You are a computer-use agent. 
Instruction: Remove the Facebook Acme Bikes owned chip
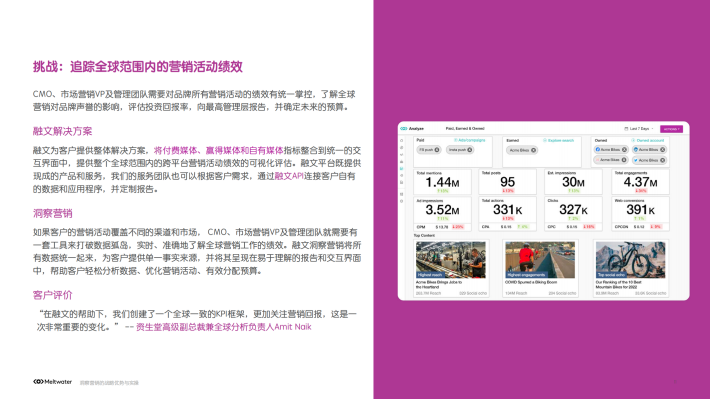click(x=624, y=149)
